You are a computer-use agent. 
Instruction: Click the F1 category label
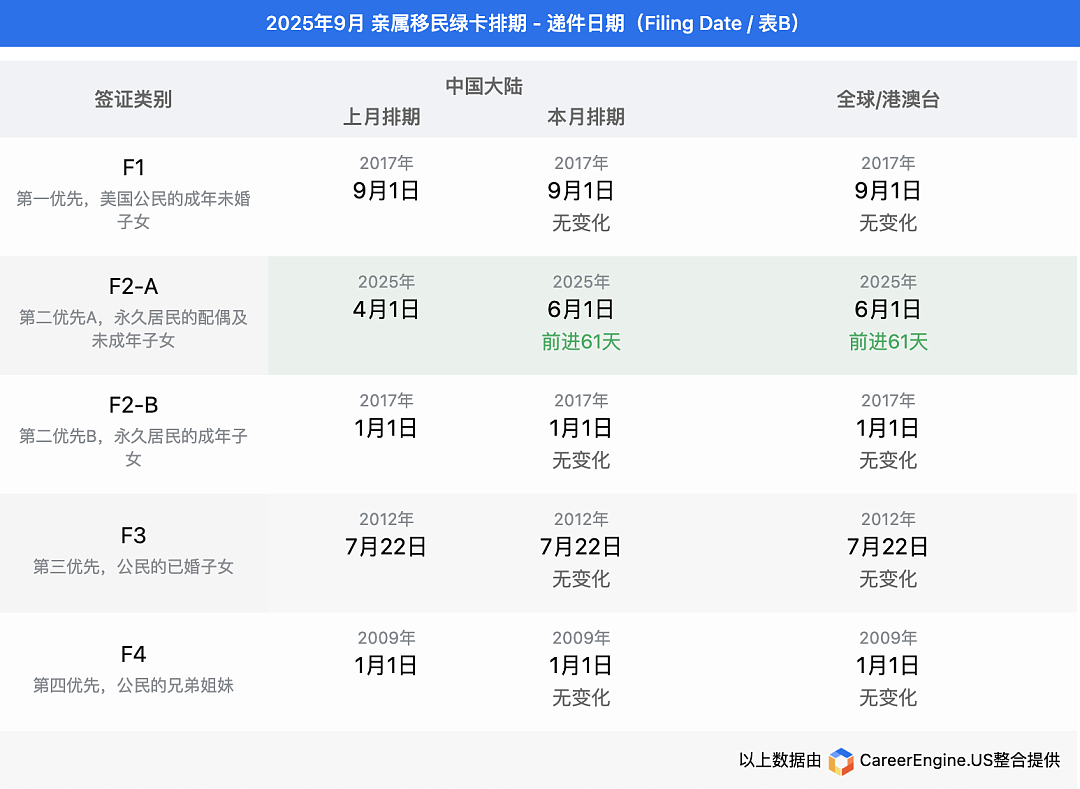tap(134, 167)
